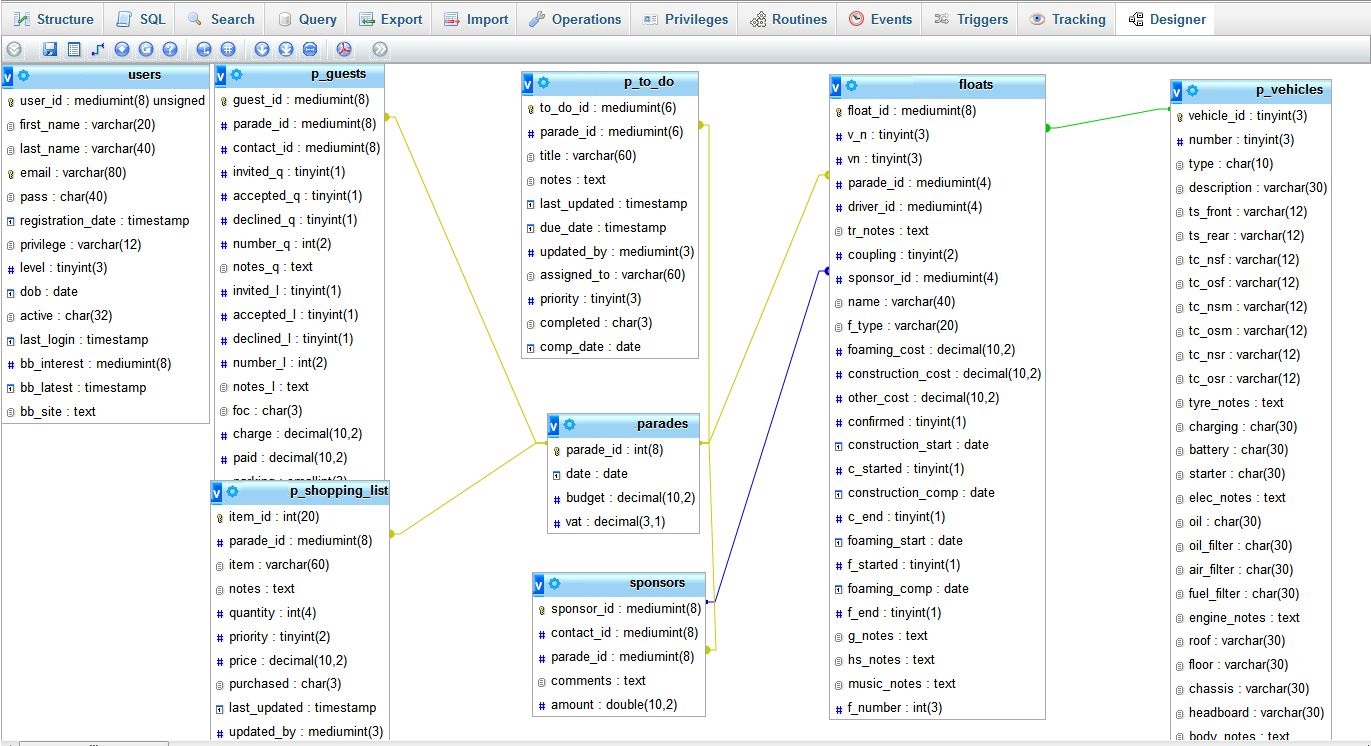Open the Privileges tab
This screenshot has width=1371, height=746.
tap(687, 19)
